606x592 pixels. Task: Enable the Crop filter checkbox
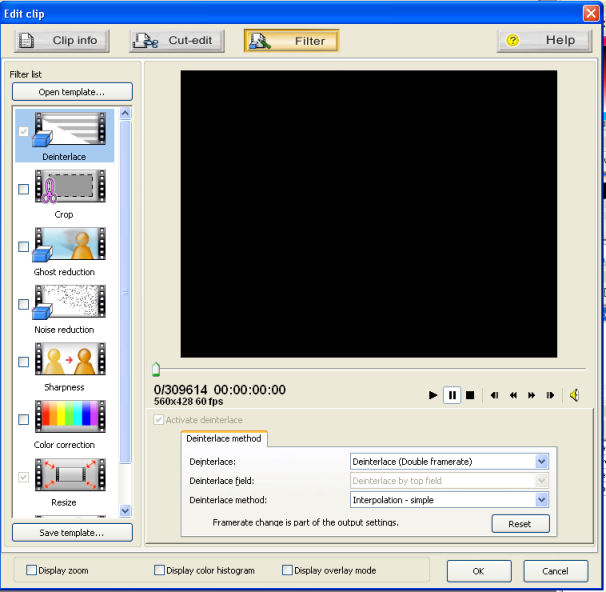(x=24, y=189)
